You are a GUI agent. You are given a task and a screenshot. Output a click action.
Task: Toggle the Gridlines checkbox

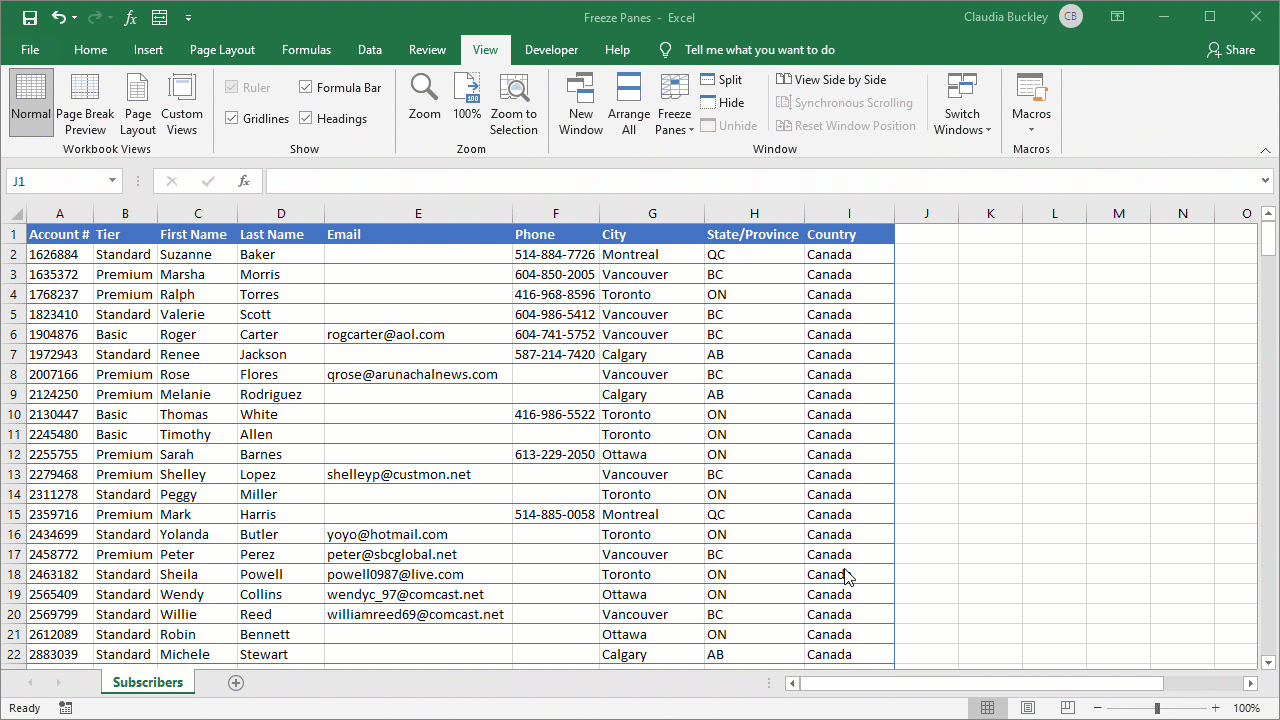point(232,119)
